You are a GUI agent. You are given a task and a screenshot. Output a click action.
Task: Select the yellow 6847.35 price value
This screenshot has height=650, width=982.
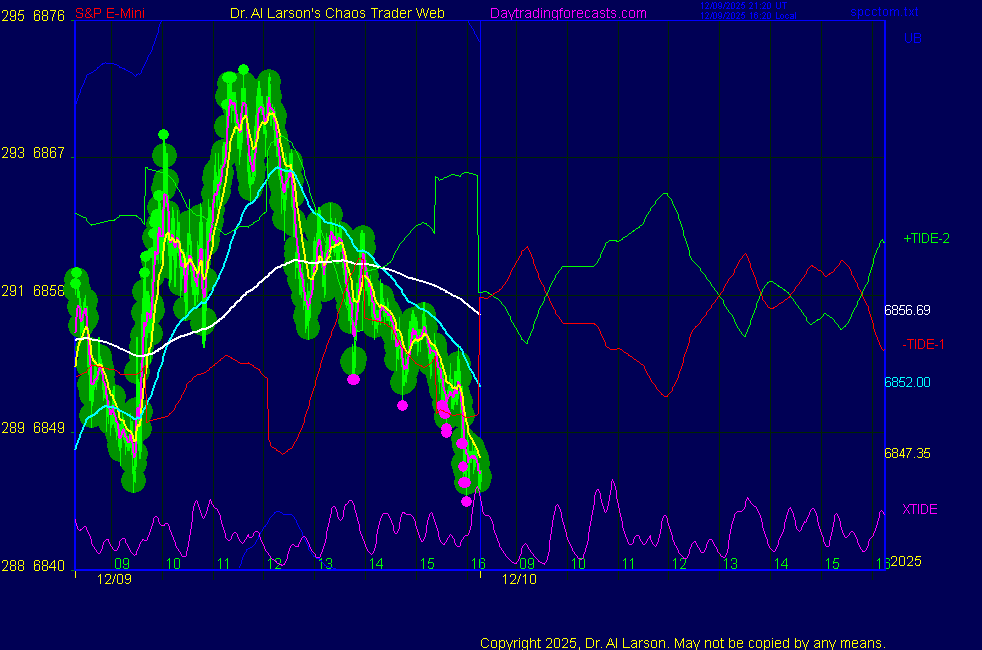pyautogui.click(x=907, y=453)
